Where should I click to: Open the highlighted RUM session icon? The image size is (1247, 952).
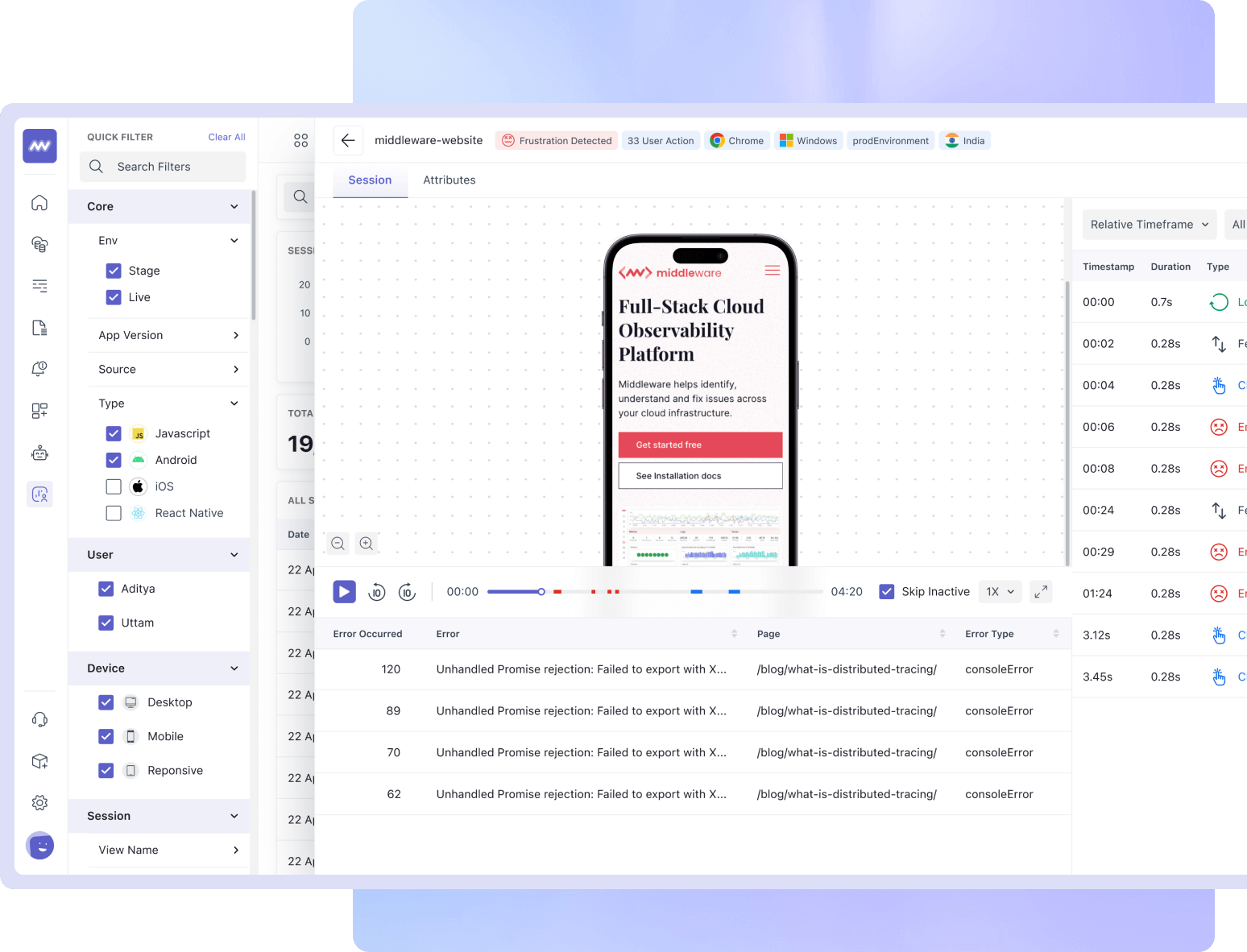click(39, 495)
